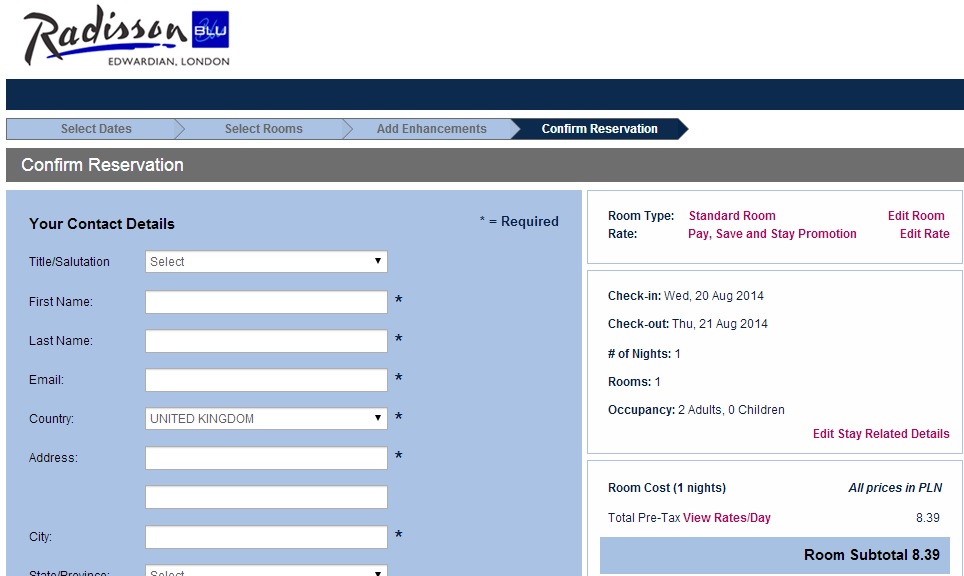Click the Radisson Blu Edwardian logo

tap(127, 36)
